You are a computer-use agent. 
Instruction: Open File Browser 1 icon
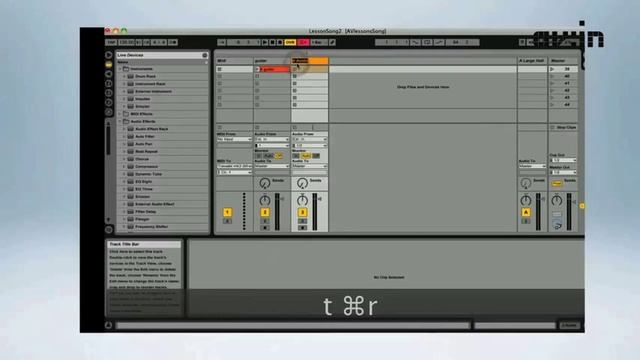click(x=109, y=83)
